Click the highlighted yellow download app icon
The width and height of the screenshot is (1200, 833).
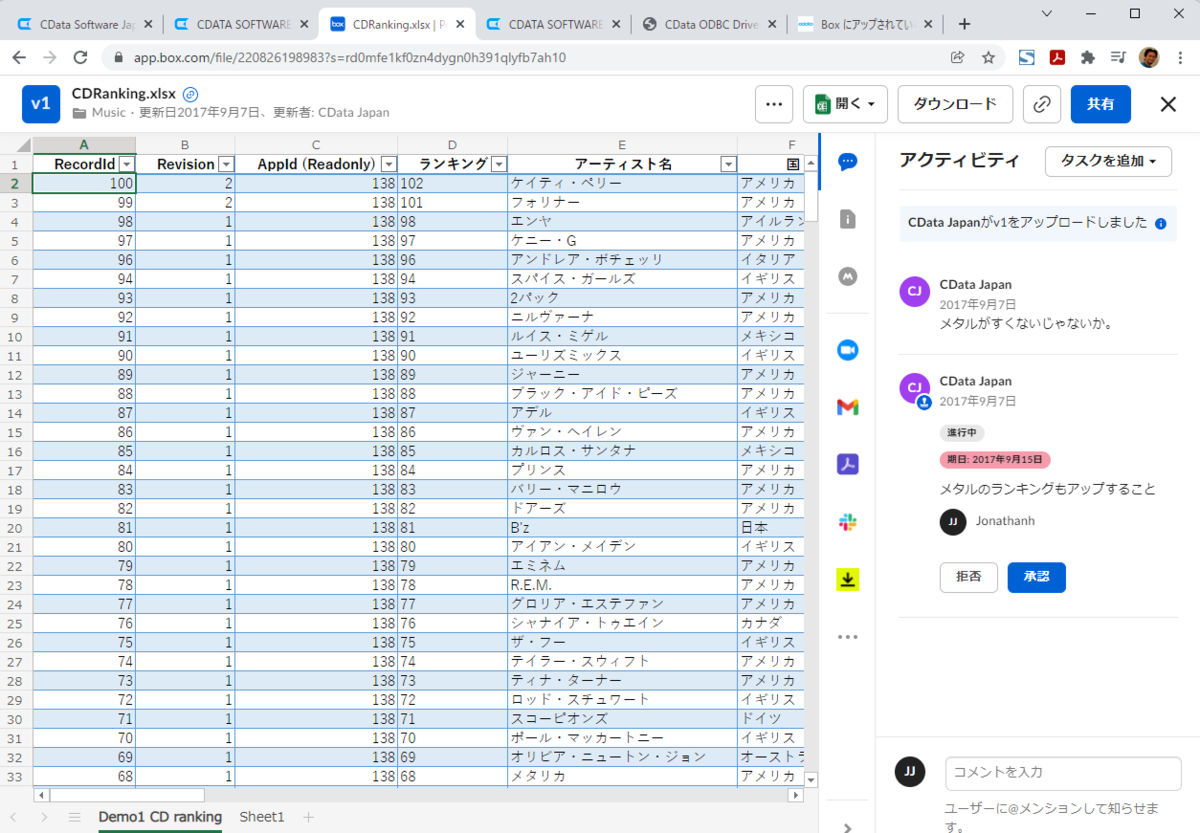(x=847, y=578)
